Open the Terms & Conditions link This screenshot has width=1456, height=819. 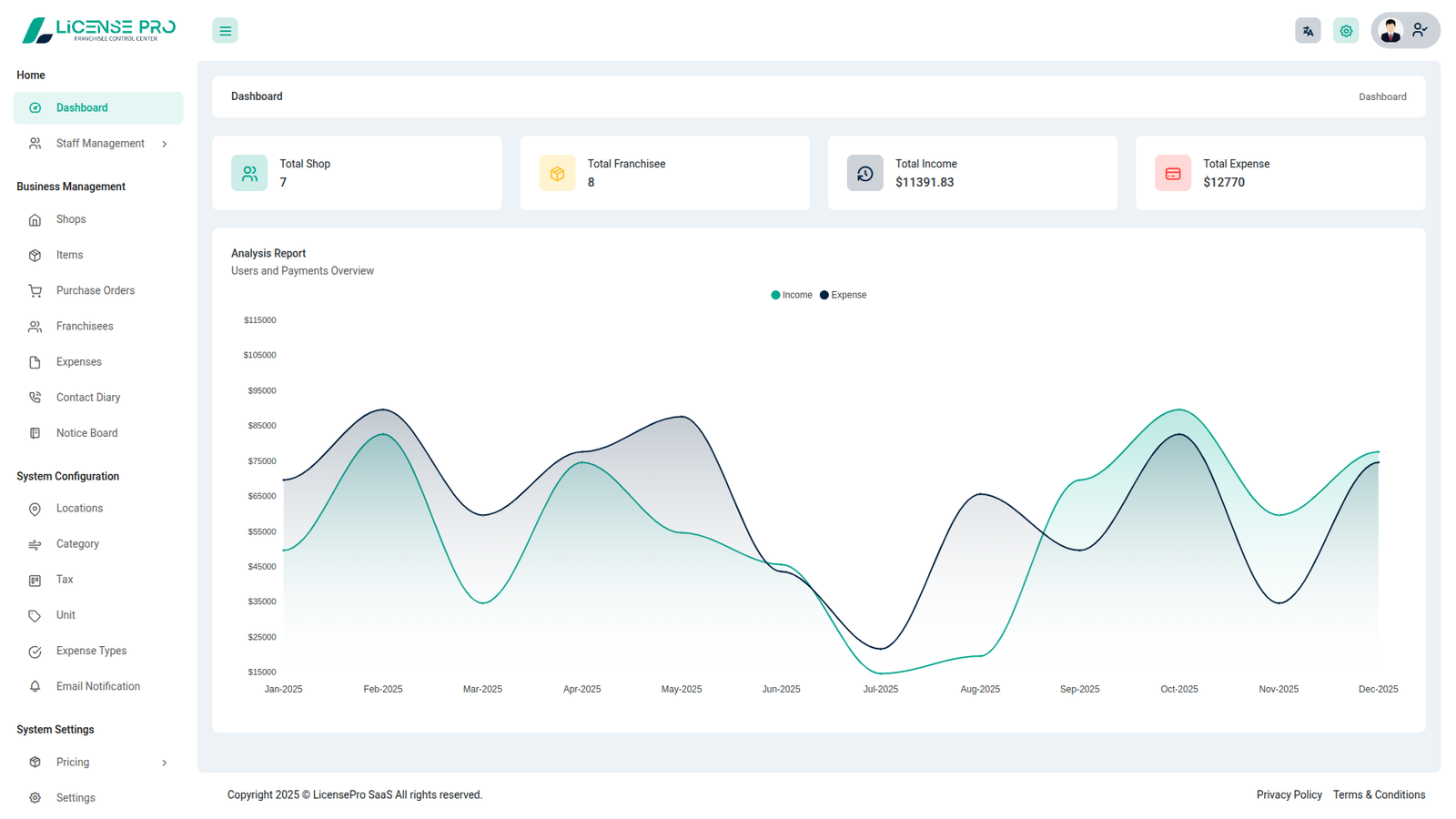pos(1379,795)
